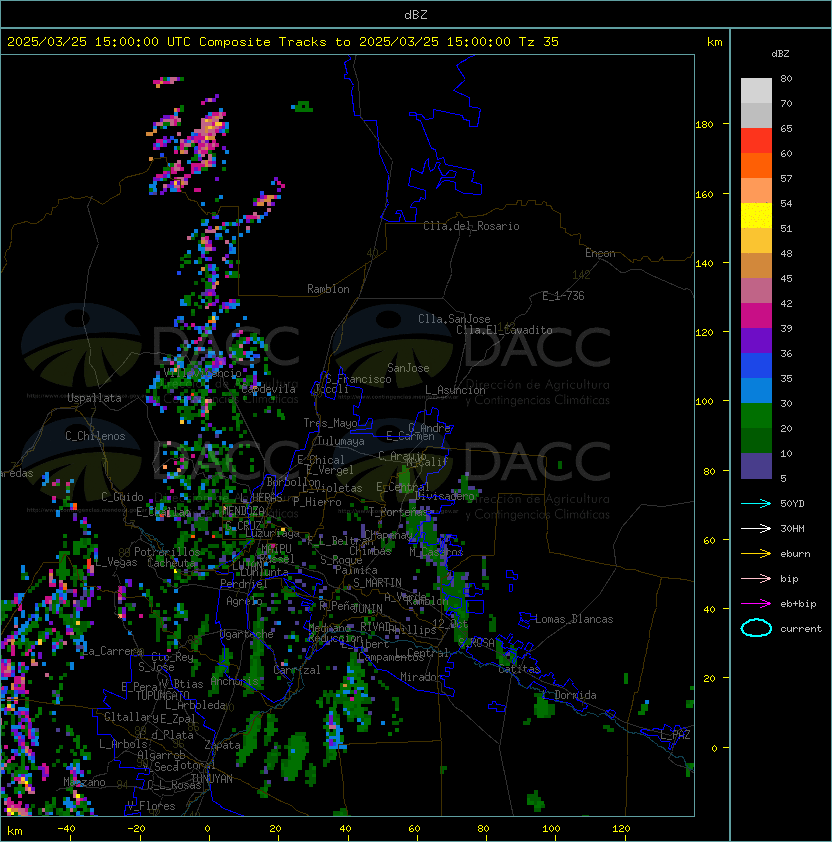Click the Ugarteche place label
The width and height of the screenshot is (832, 842).
(247, 634)
